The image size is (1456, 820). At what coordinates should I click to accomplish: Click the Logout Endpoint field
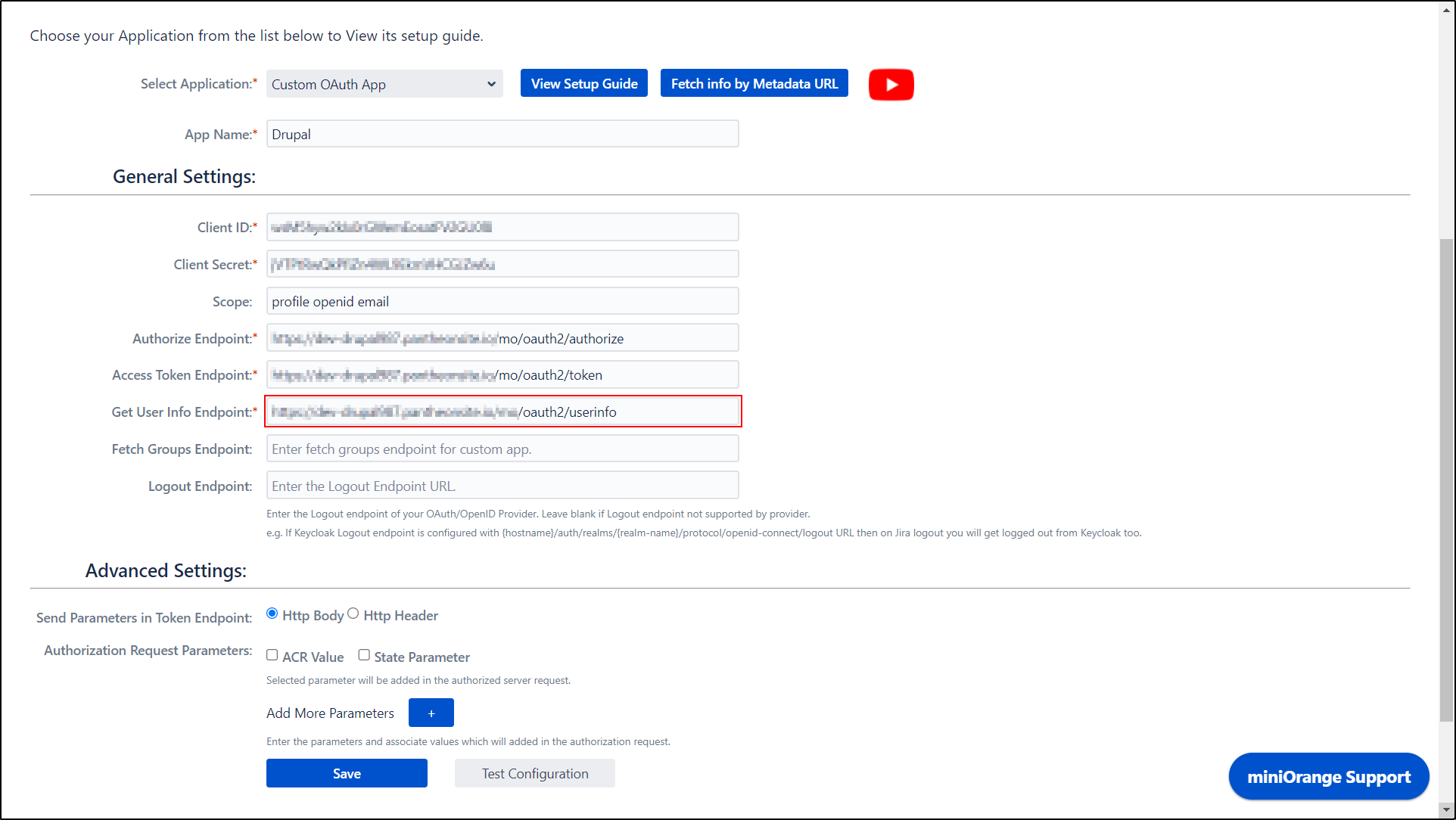tap(502, 485)
